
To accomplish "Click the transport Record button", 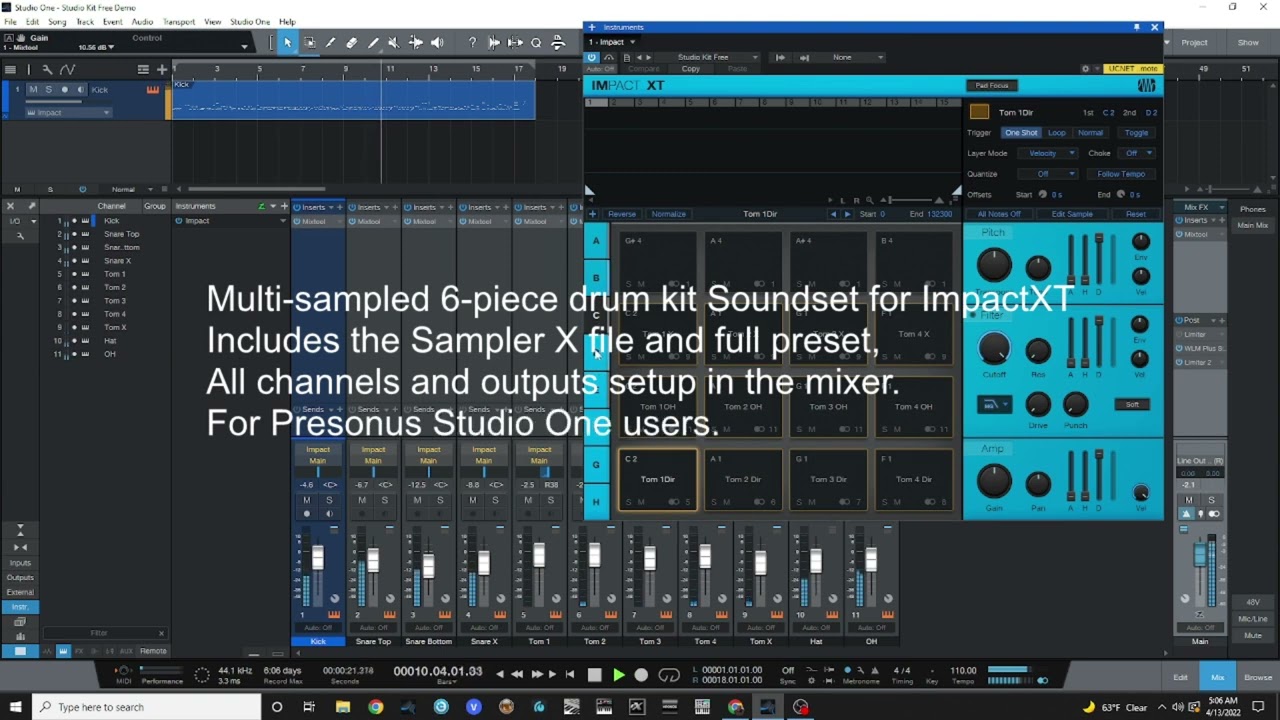I will click(641, 675).
